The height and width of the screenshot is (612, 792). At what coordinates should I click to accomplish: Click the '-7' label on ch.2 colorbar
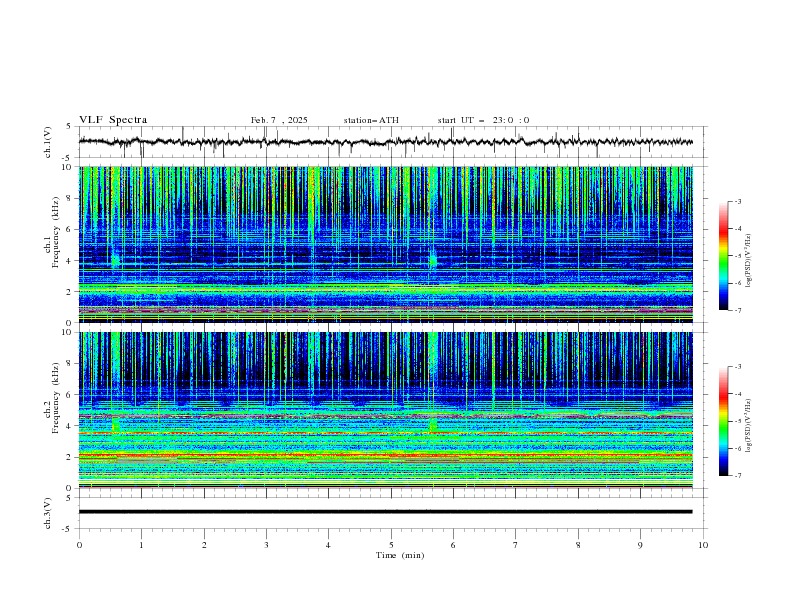[x=737, y=475]
